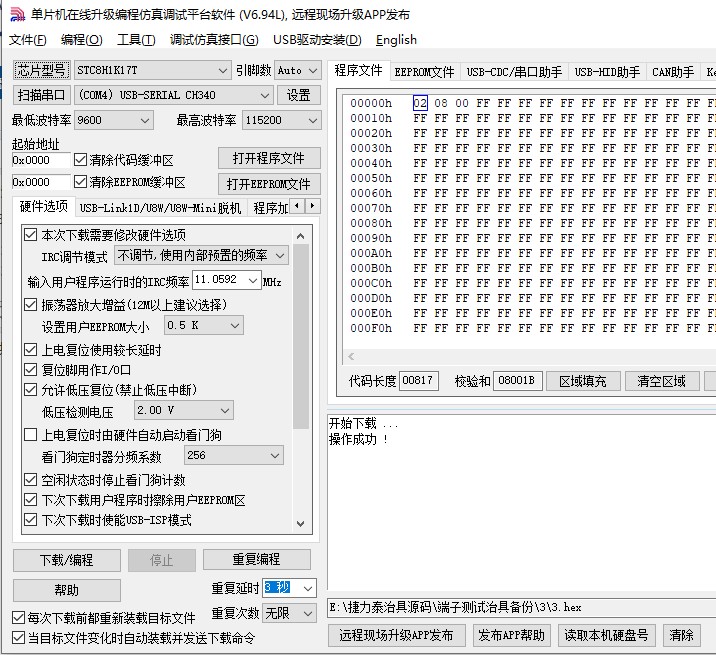Toggle 上电复位使用较长延时 checkbox
Image resolution: width=716 pixels, height=655 pixels.
click(31, 350)
